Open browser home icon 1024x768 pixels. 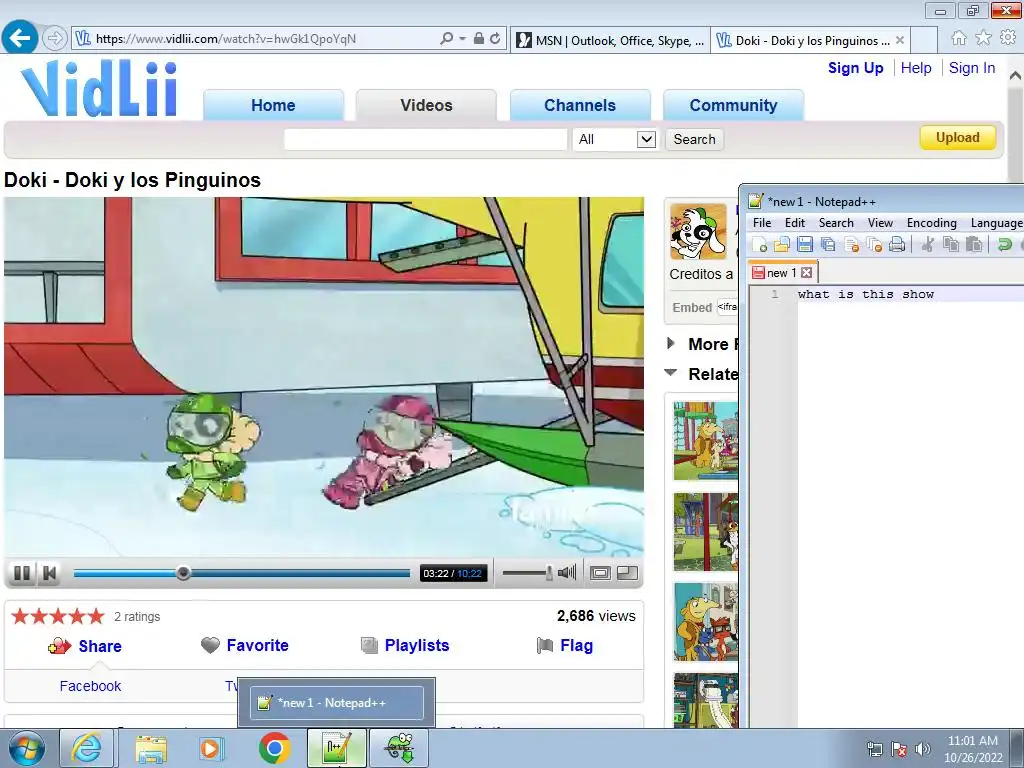click(x=958, y=38)
